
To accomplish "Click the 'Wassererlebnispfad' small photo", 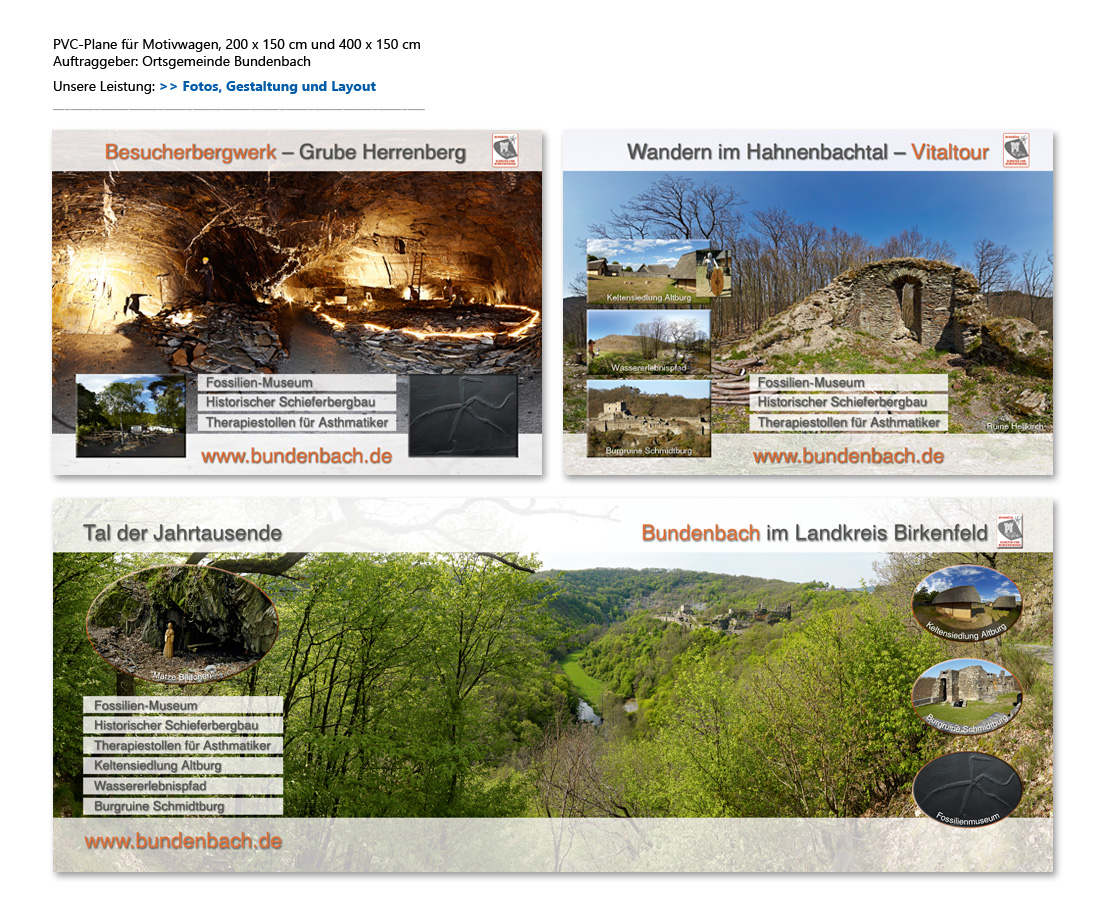I will [x=649, y=342].
